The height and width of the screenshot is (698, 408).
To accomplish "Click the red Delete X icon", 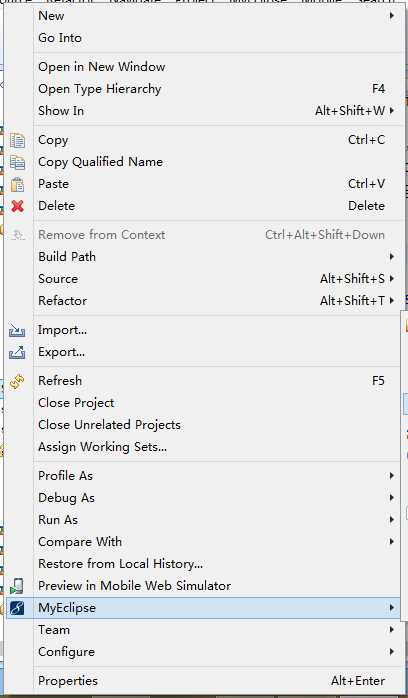I will 17,206.
